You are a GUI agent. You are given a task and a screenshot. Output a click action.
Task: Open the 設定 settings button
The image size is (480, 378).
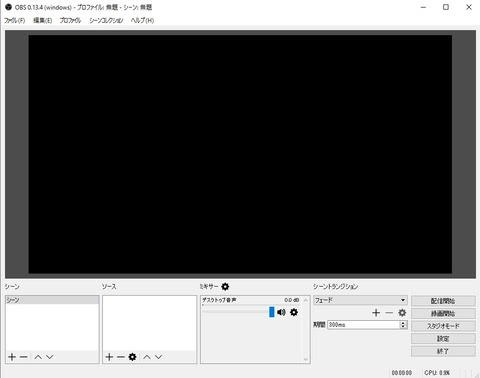pos(443,339)
